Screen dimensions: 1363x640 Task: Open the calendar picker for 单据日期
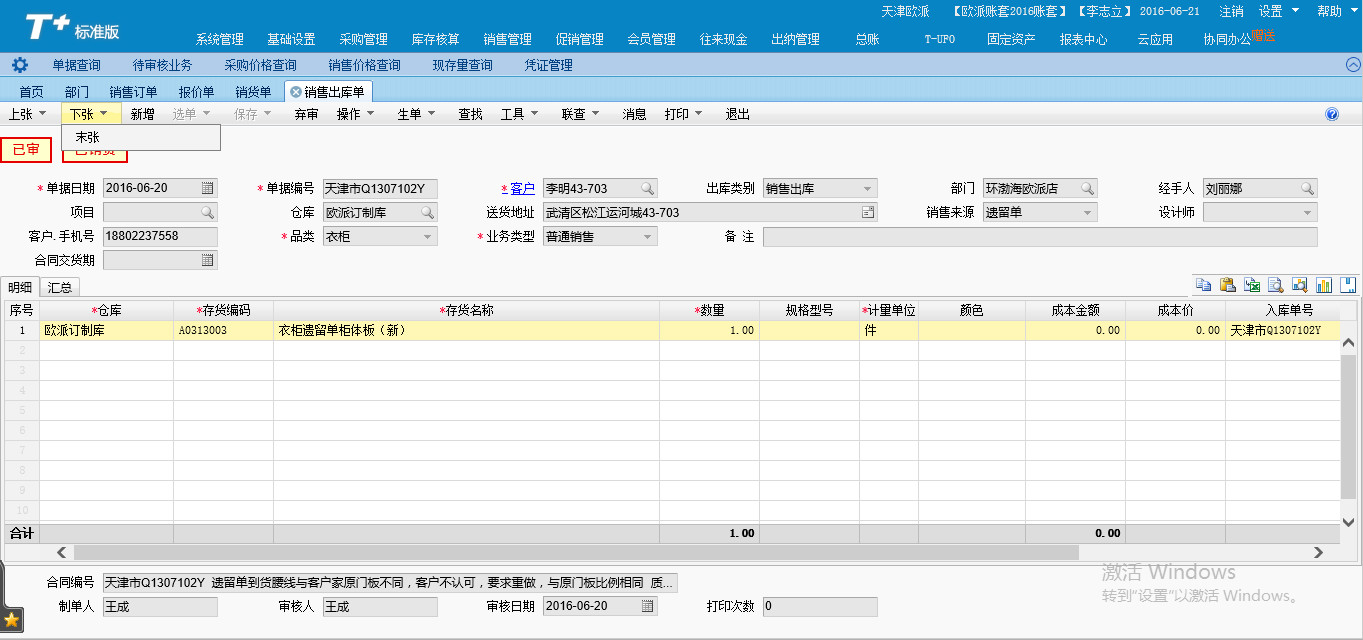point(208,188)
